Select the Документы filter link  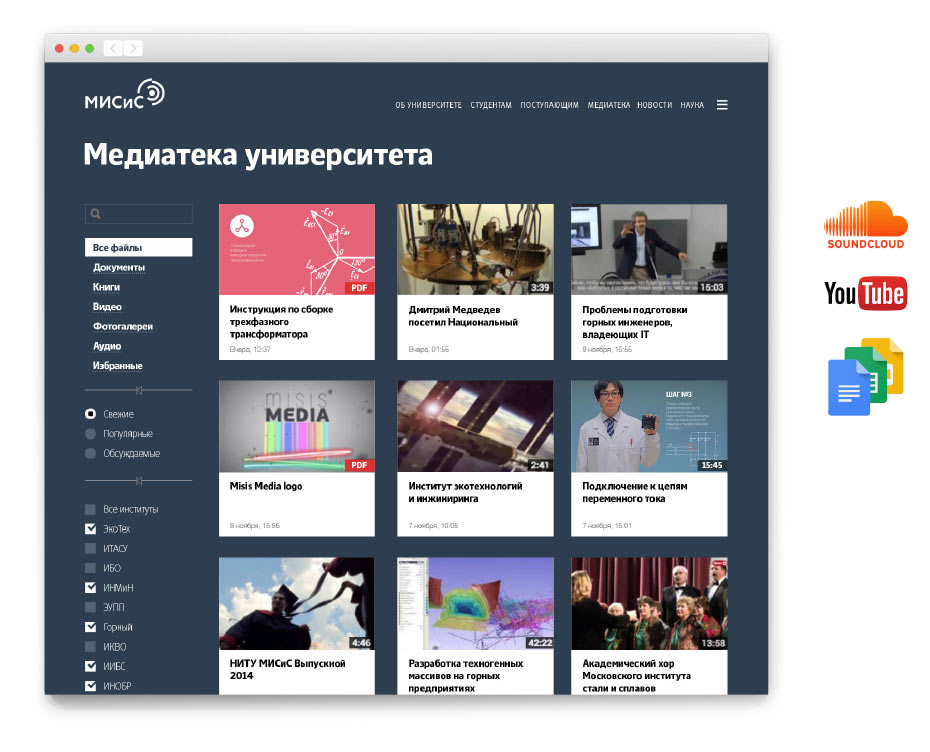click(x=118, y=268)
